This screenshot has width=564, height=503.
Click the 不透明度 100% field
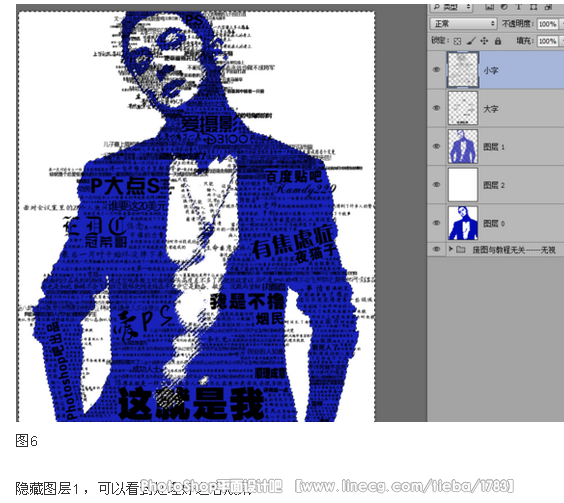[547, 24]
